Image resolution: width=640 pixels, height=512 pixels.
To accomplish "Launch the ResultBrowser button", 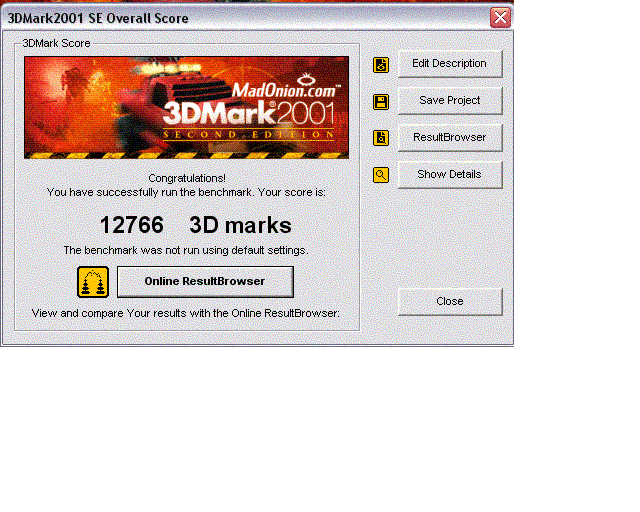I will (450, 138).
